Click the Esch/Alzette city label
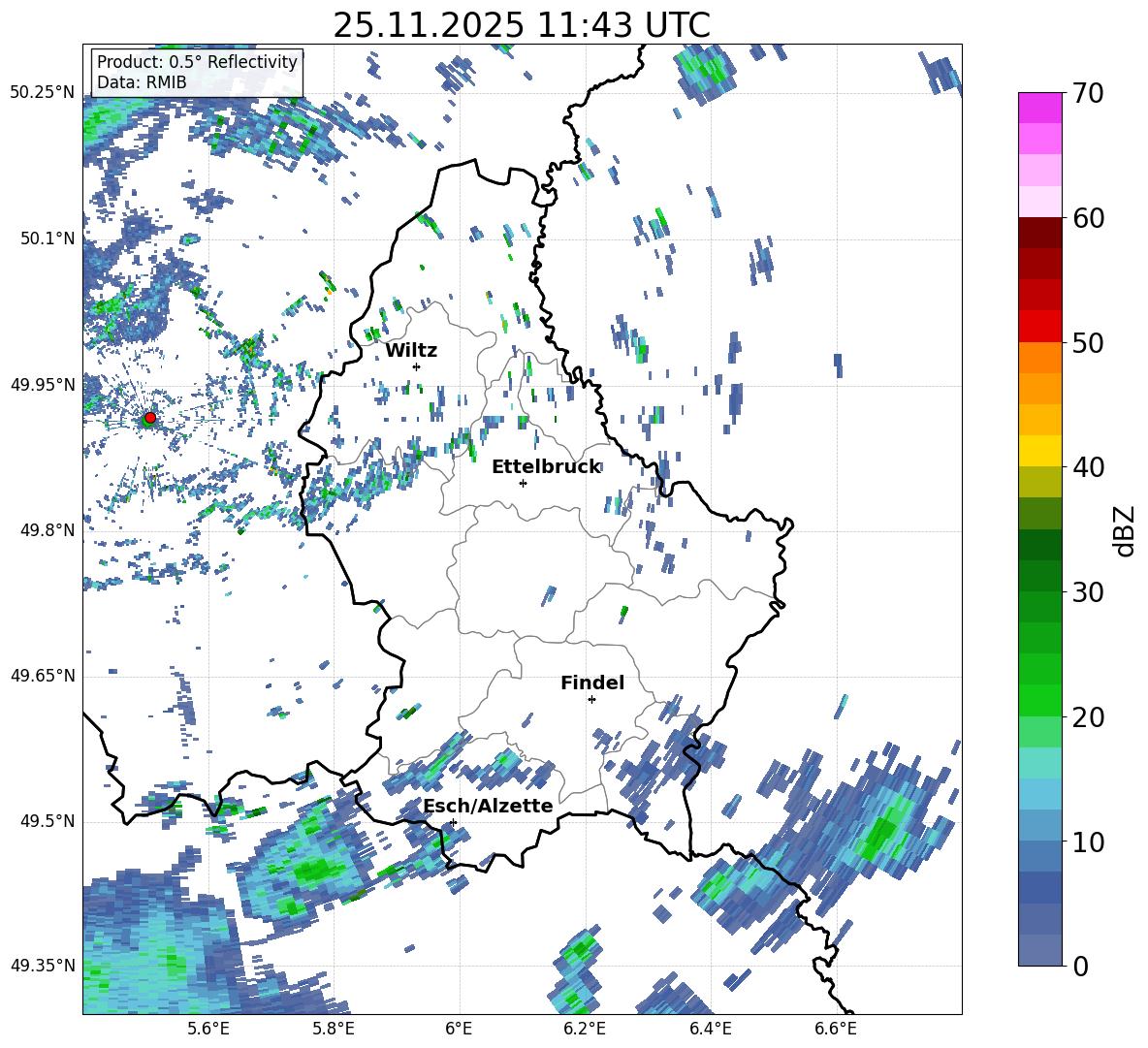Screen dimensions: 1148x1048 [x=488, y=807]
